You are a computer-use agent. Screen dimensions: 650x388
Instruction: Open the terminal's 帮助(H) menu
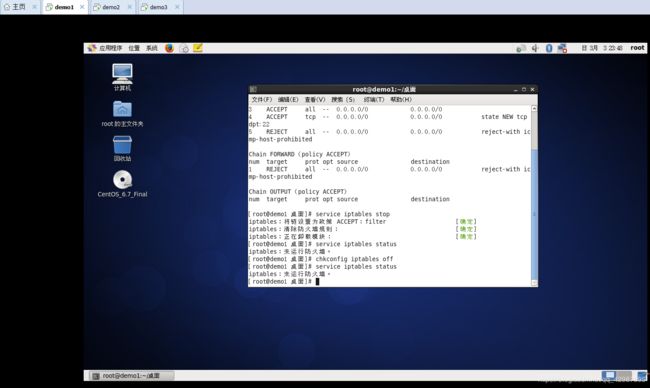pyautogui.click(x=401, y=99)
